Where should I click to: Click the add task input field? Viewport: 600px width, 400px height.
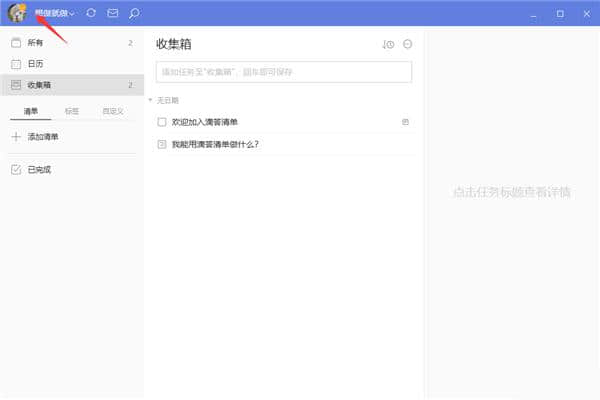pyautogui.click(x=284, y=72)
